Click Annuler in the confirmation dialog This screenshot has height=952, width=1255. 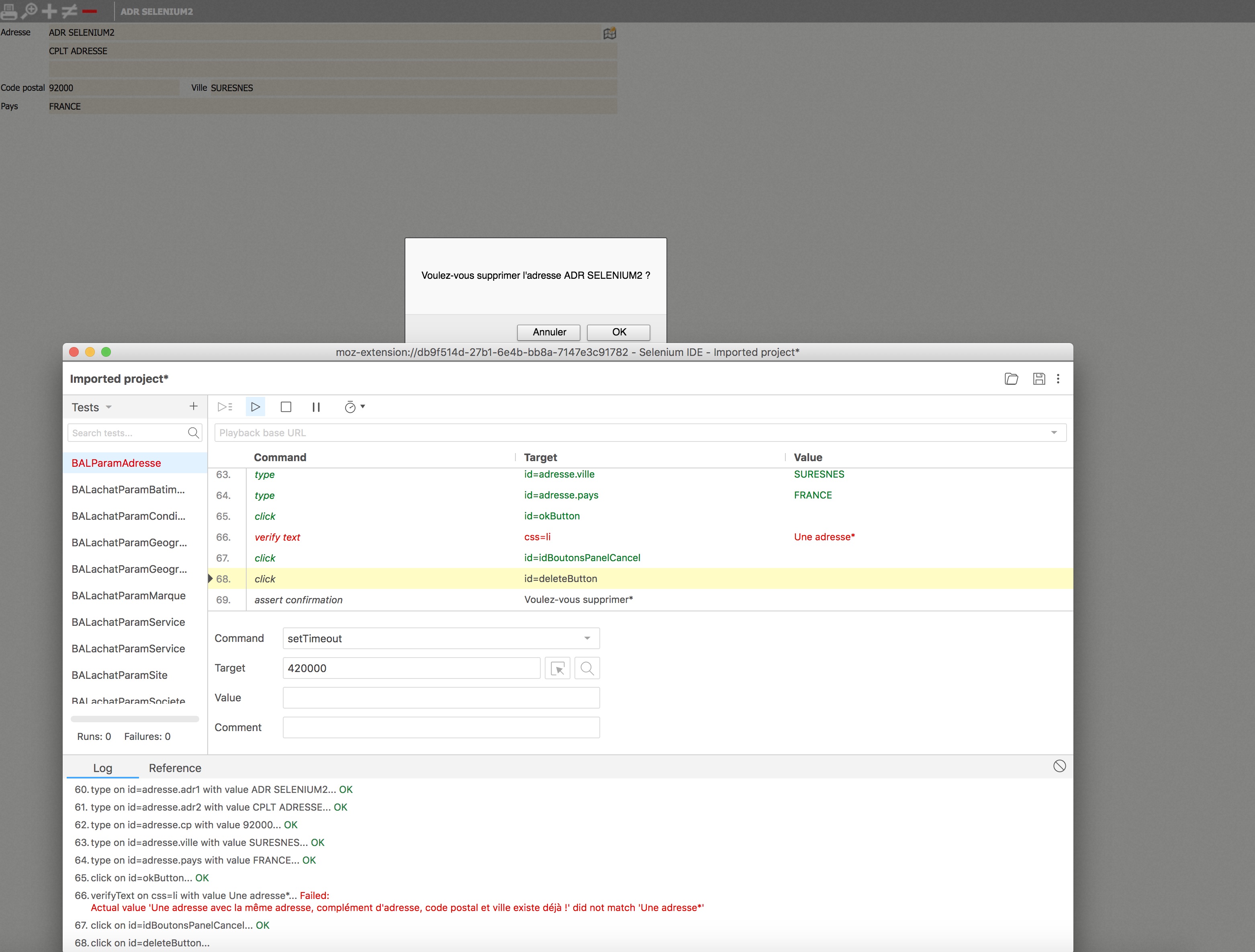click(548, 332)
